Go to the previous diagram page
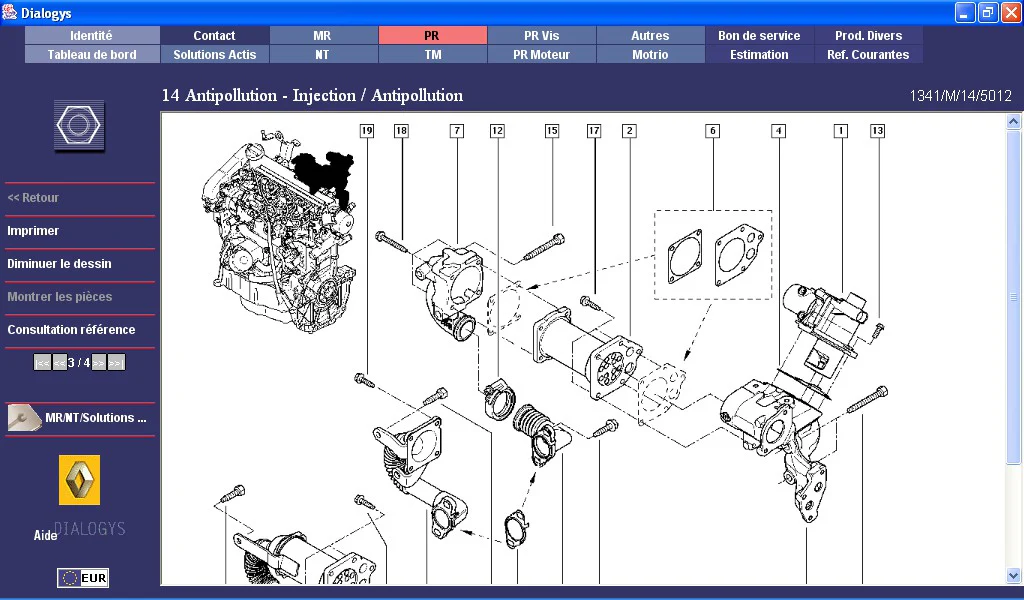 [60, 363]
